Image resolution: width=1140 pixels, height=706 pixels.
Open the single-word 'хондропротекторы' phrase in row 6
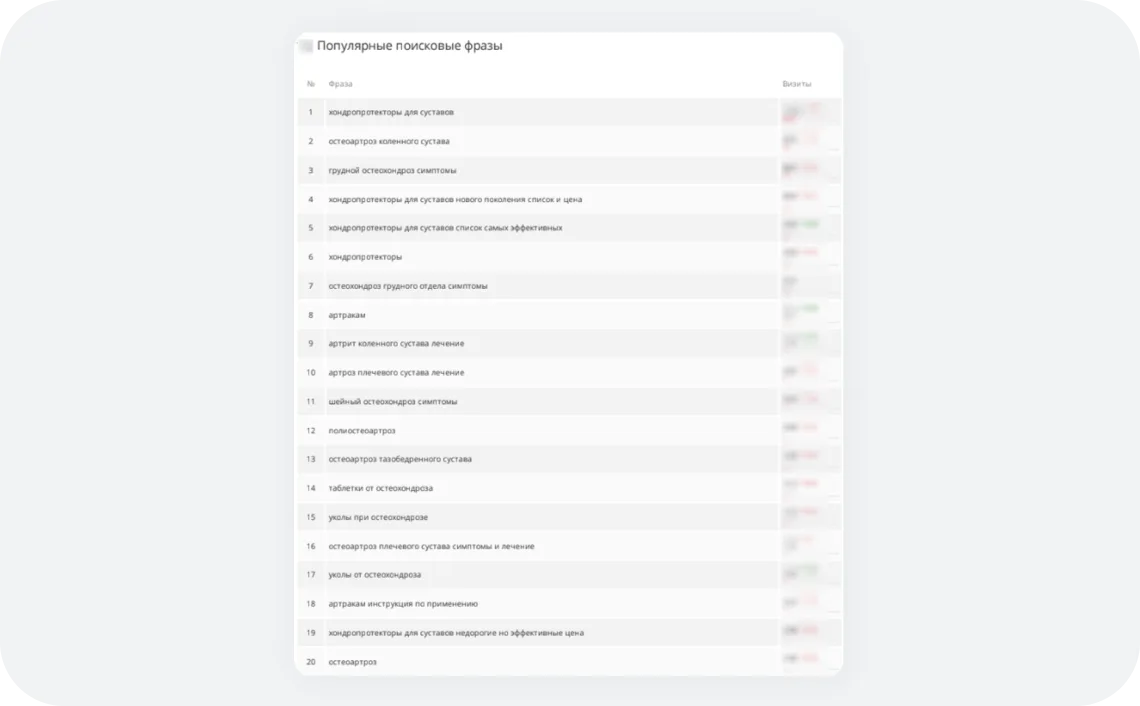click(365, 257)
